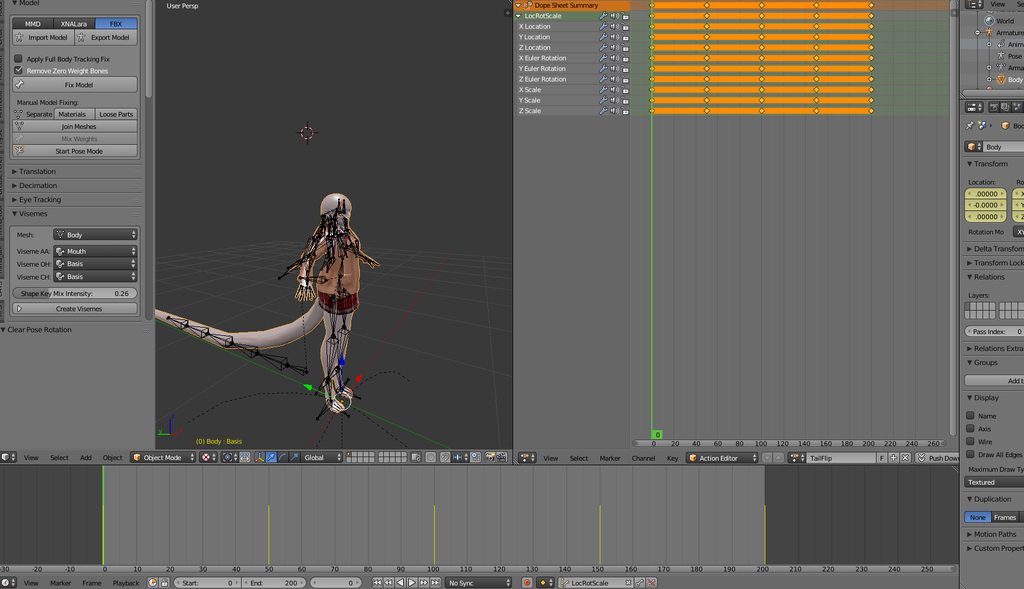Expand the Translation panel

click(37, 172)
